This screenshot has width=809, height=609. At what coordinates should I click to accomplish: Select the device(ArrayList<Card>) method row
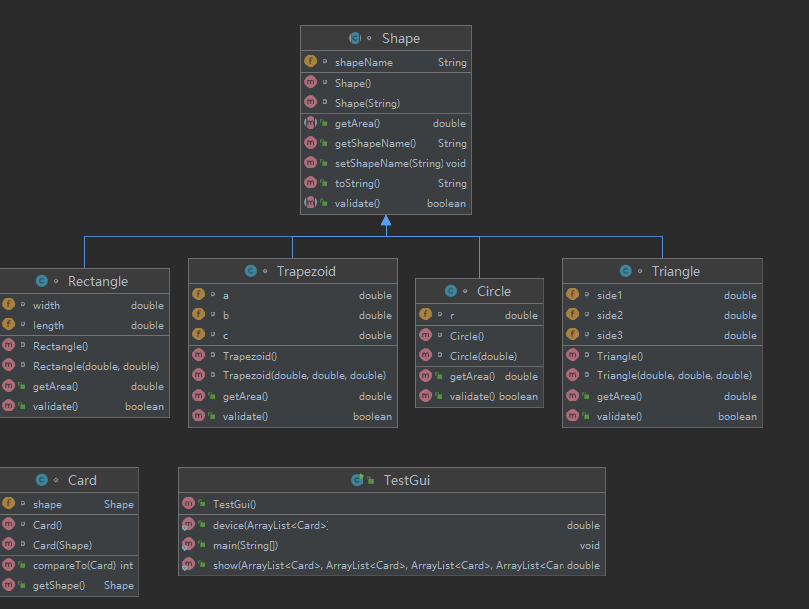[x=392, y=525]
